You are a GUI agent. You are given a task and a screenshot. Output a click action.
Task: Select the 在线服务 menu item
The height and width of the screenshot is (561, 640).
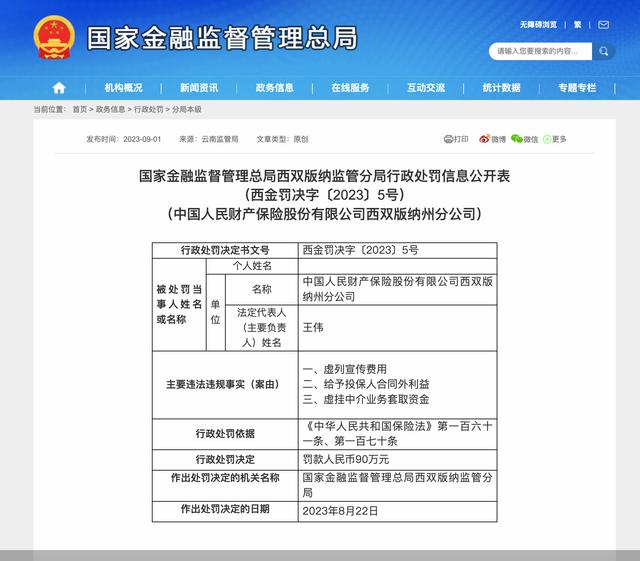[x=350, y=88]
